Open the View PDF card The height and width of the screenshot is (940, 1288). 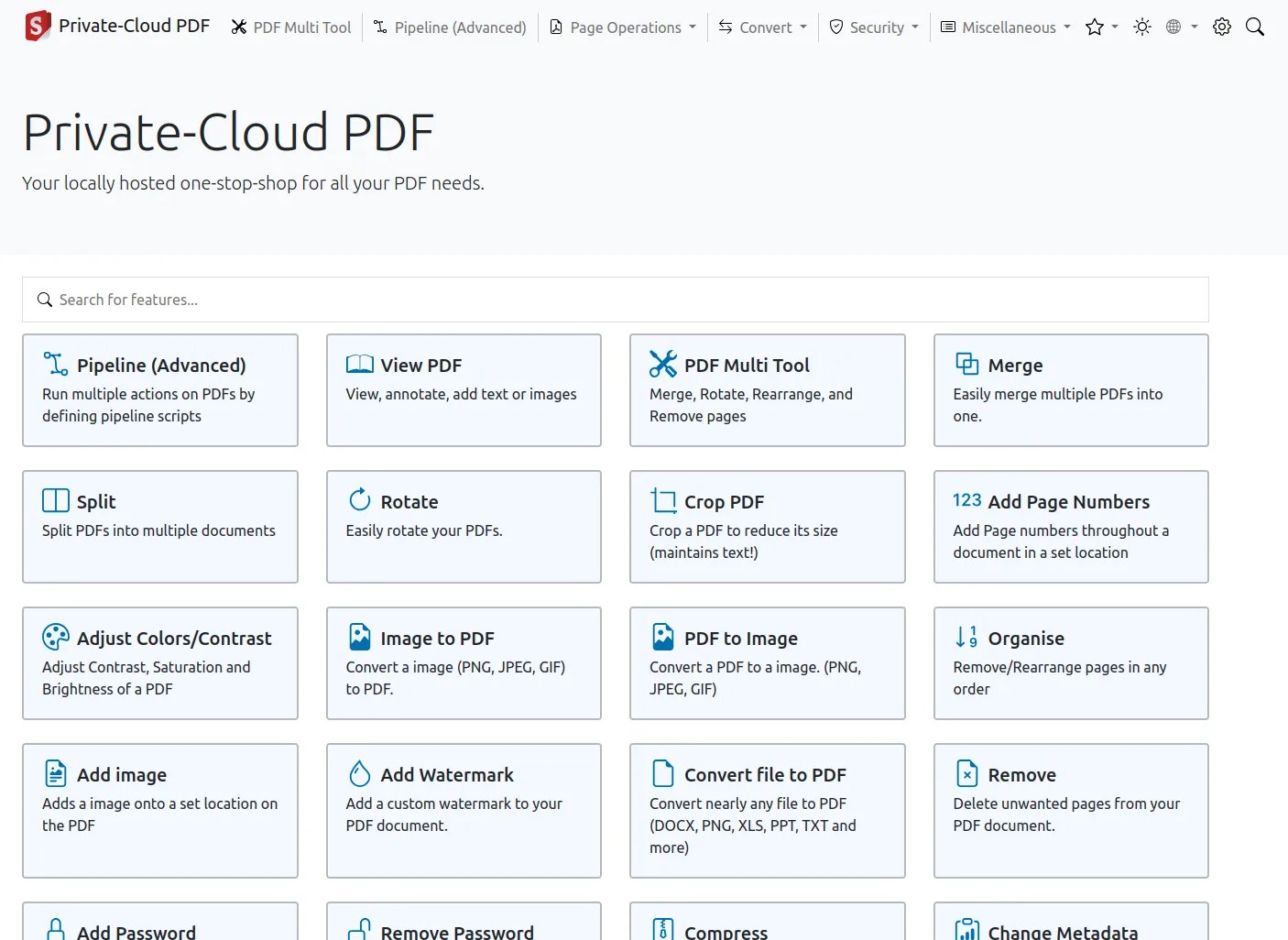pos(464,390)
